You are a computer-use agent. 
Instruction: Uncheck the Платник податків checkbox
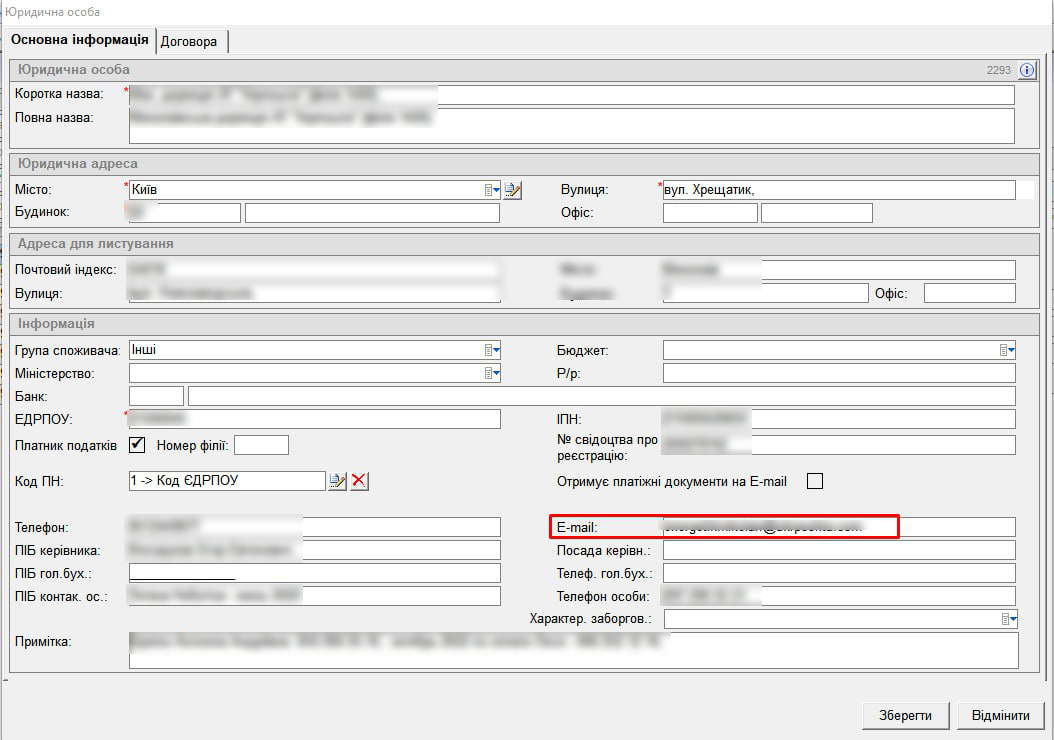coord(138,445)
